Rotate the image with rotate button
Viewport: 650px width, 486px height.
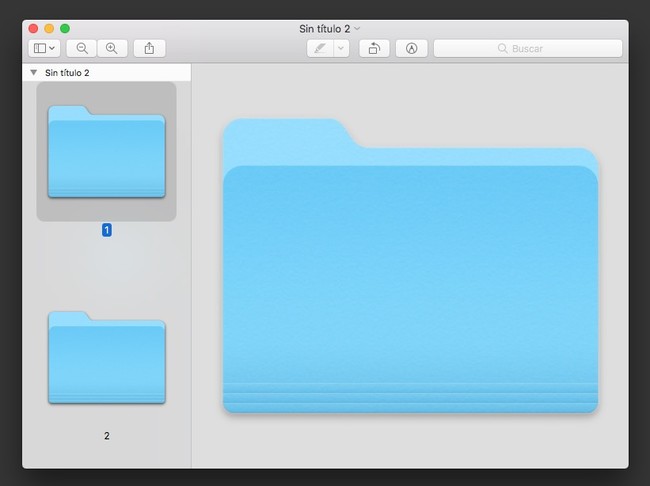coord(374,49)
